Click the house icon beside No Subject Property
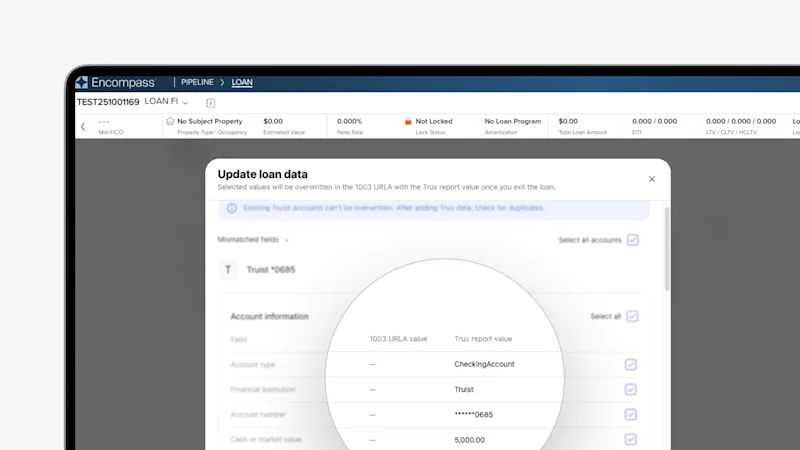800x450 pixels. pyautogui.click(x=170, y=121)
